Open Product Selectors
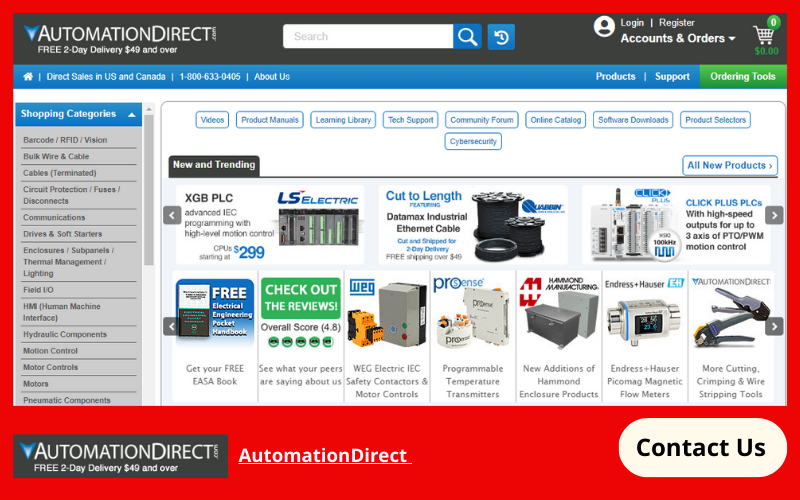This screenshot has height=500, width=800. point(715,120)
